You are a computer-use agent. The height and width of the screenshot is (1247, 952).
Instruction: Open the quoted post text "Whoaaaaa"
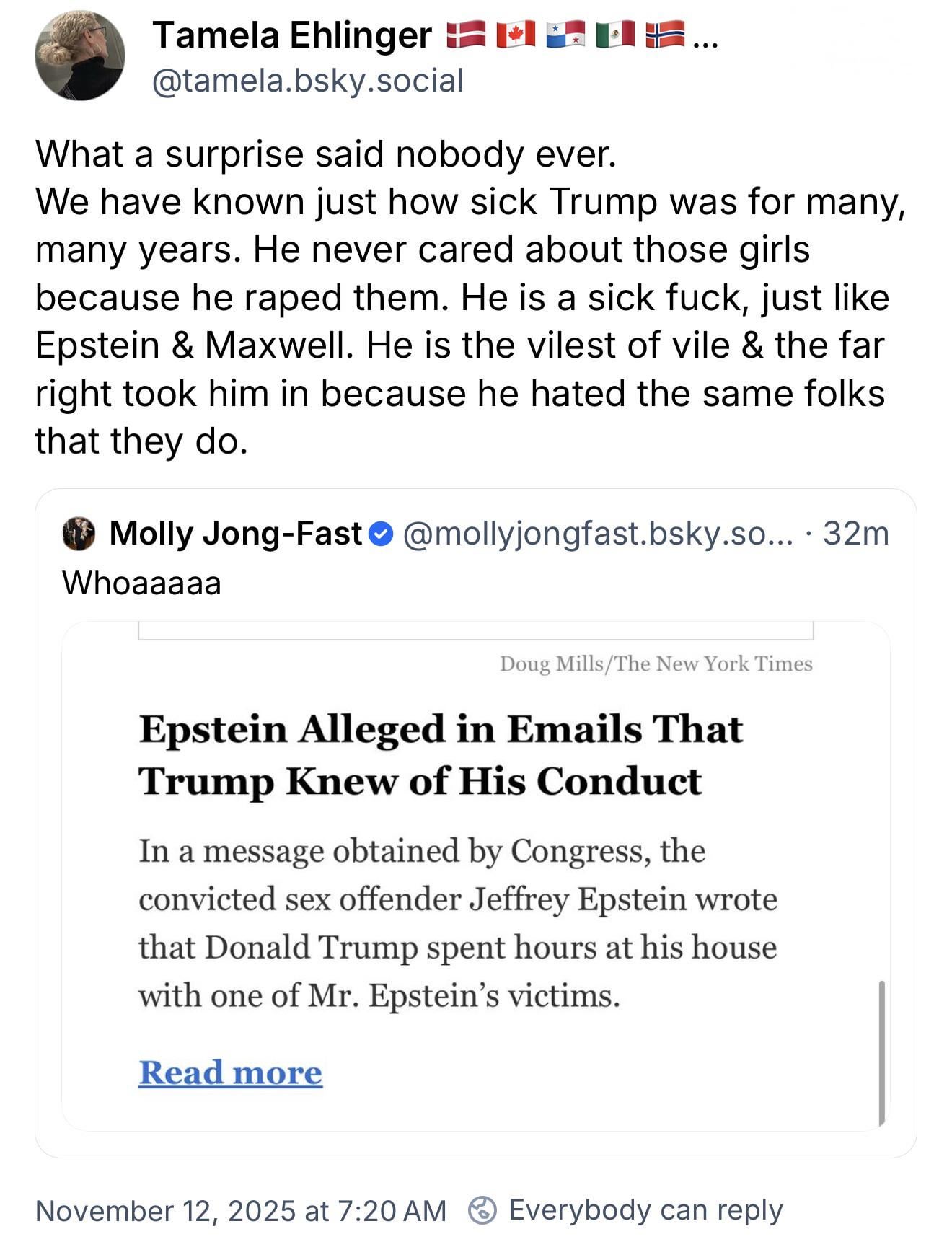coord(142,583)
